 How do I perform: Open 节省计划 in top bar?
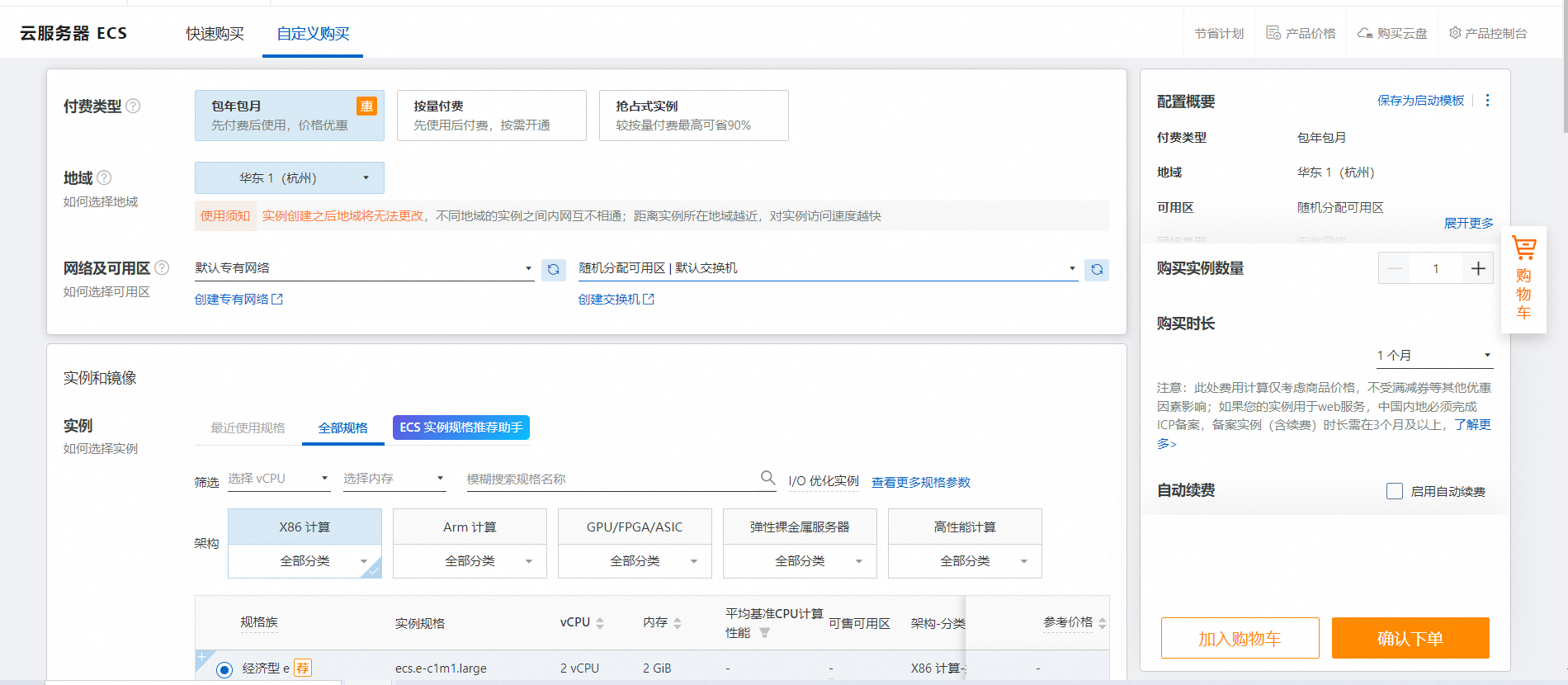(x=1219, y=33)
